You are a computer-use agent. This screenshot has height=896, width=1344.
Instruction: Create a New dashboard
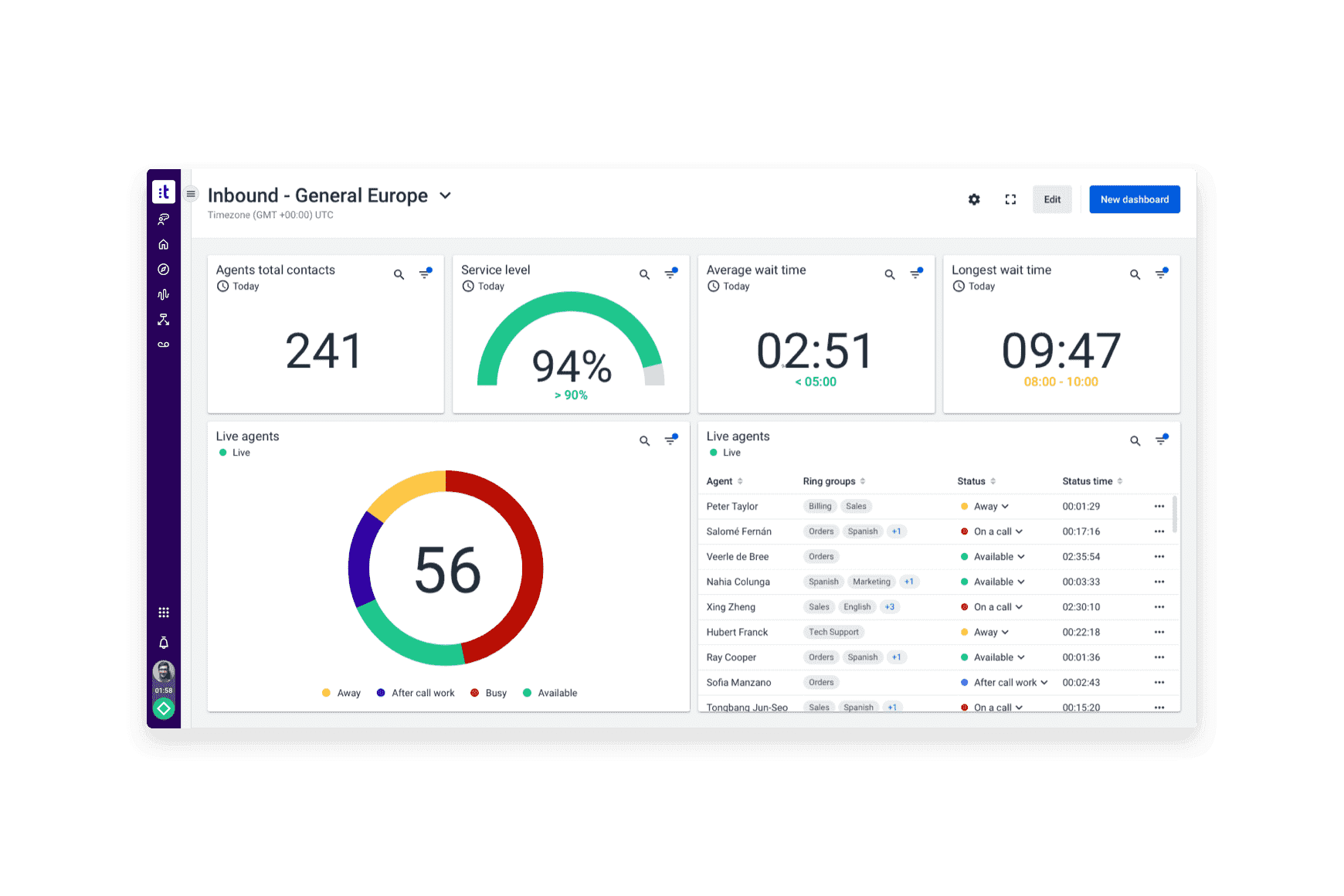pyautogui.click(x=1134, y=199)
